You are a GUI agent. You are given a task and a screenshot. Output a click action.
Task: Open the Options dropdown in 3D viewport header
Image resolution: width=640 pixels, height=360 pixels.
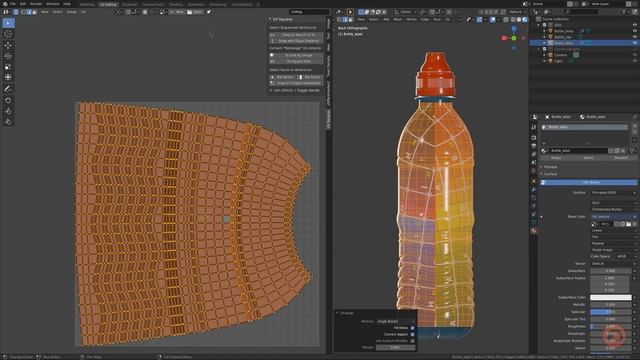517,12
